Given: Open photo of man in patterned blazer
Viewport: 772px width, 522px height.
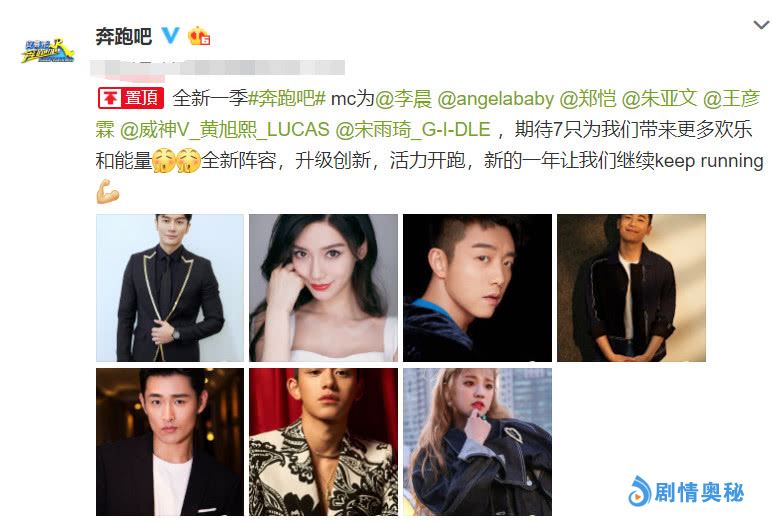Looking at the screenshot, I should [323, 442].
